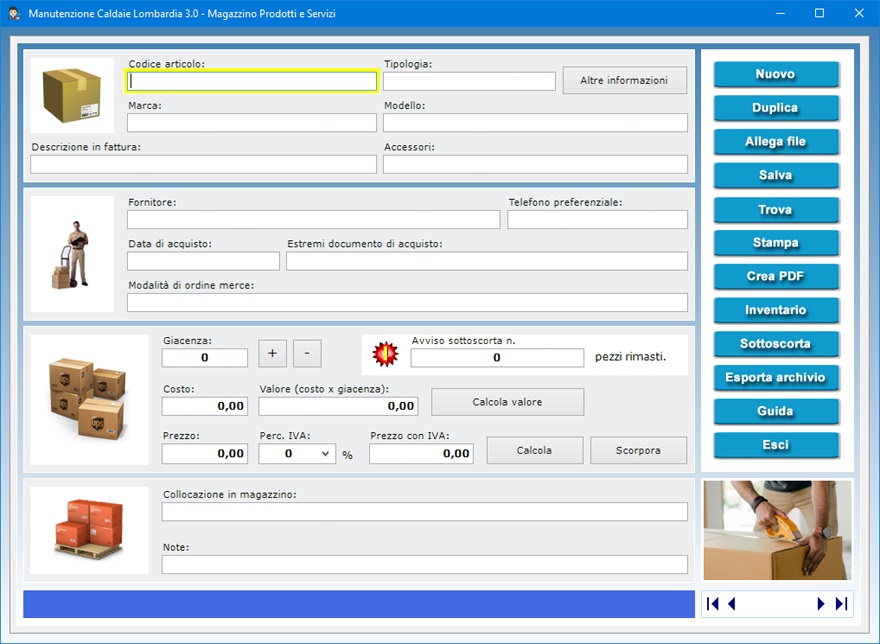The height and width of the screenshot is (644, 880).
Task: Click the cardboard box product image
Action: click(72, 95)
